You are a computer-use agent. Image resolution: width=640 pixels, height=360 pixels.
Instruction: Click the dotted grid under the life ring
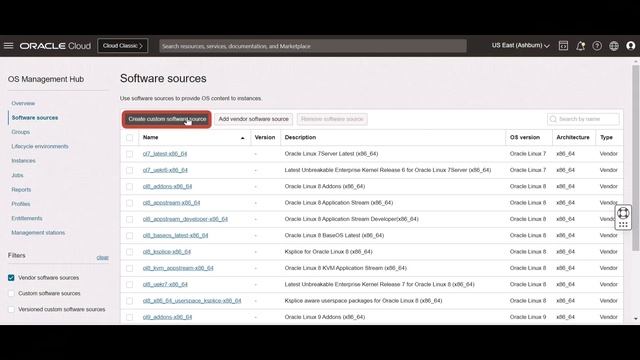click(623, 224)
